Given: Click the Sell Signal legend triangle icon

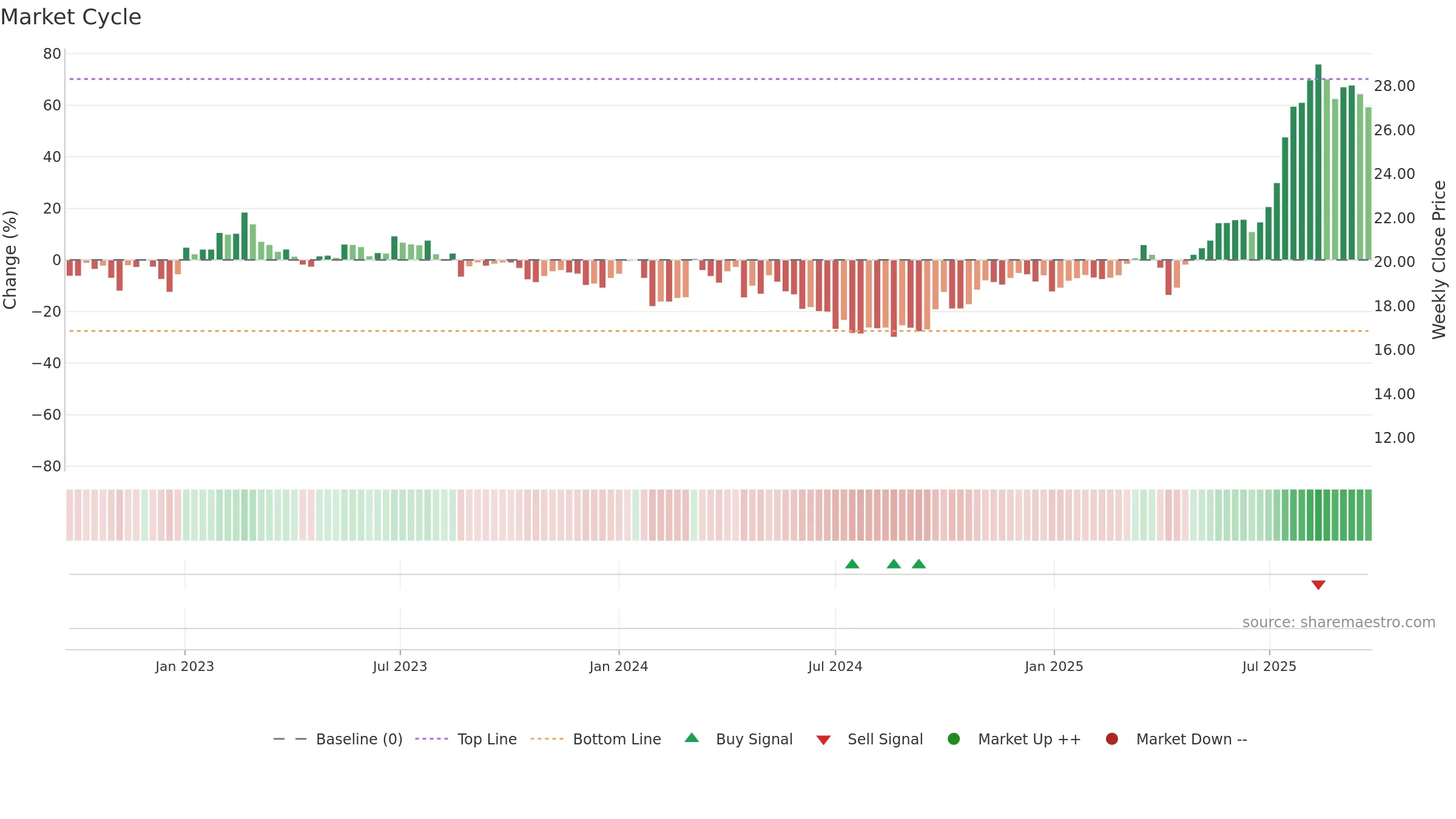Looking at the screenshot, I should [x=823, y=740].
